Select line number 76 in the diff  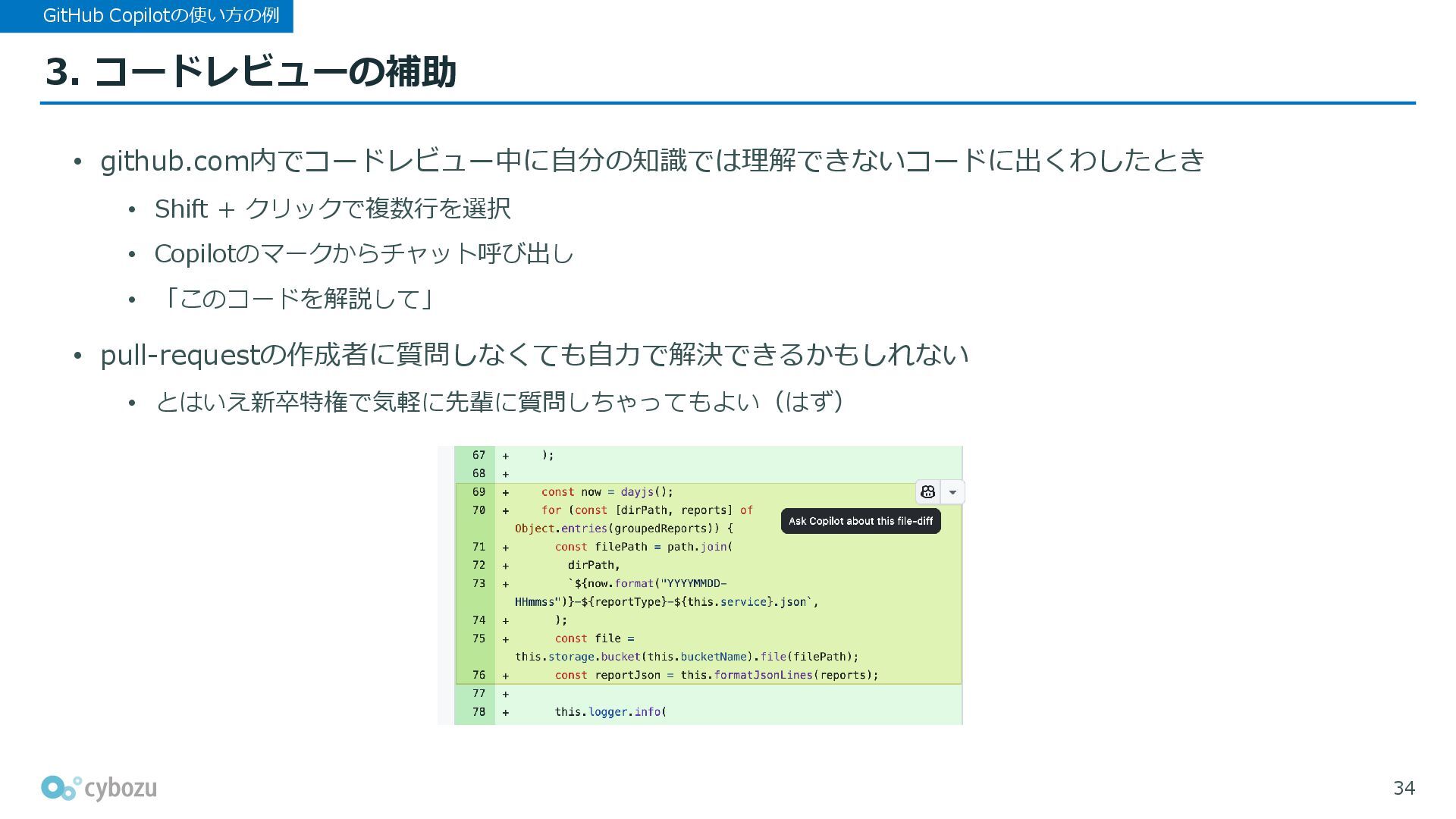click(479, 675)
